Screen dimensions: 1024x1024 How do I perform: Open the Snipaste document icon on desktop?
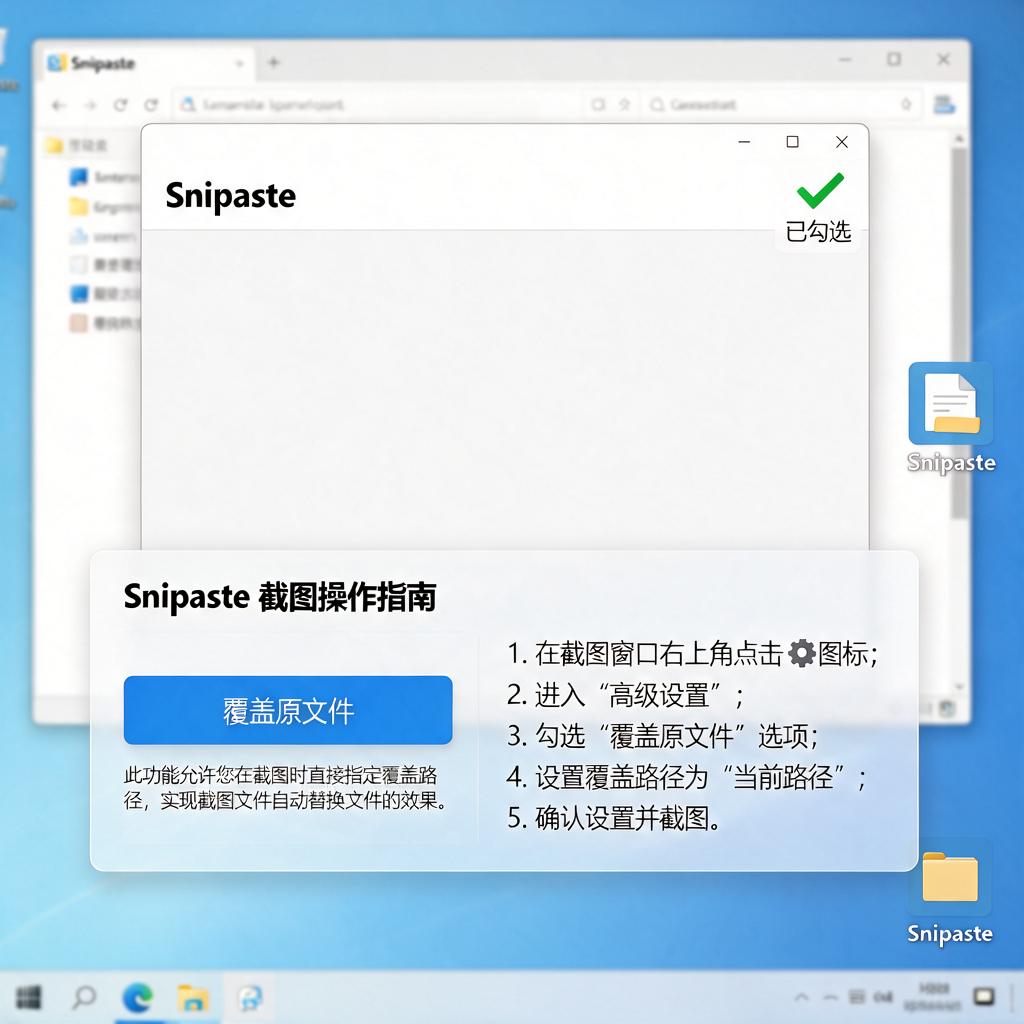click(x=951, y=418)
